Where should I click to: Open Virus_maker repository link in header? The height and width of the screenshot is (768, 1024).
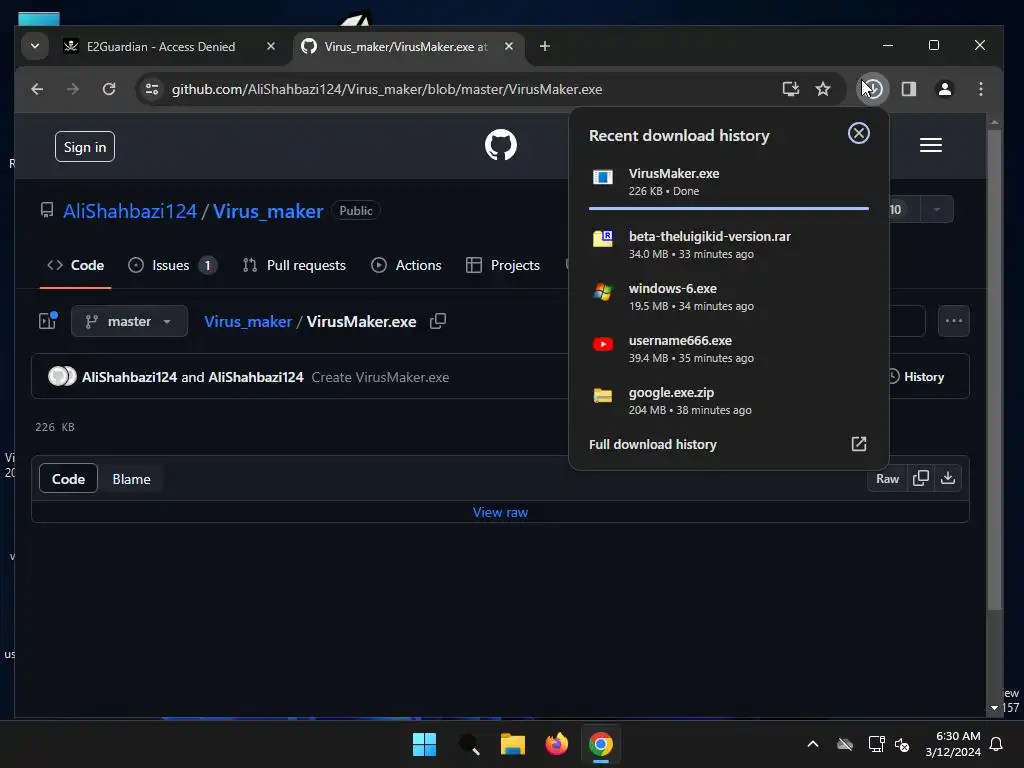[x=268, y=211]
